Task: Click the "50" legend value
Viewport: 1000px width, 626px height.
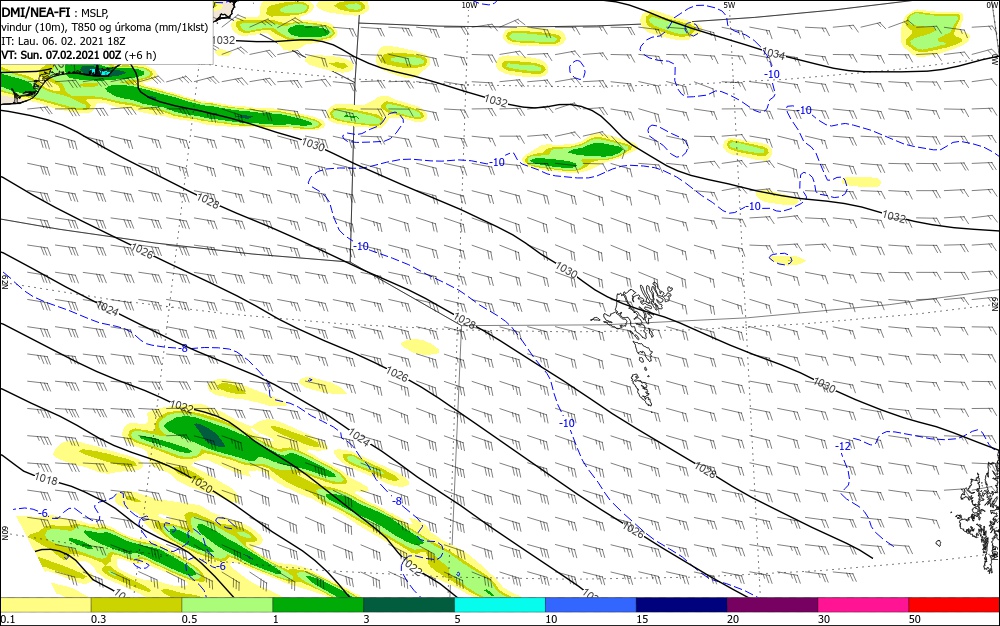Action: [x=915, y=619]
